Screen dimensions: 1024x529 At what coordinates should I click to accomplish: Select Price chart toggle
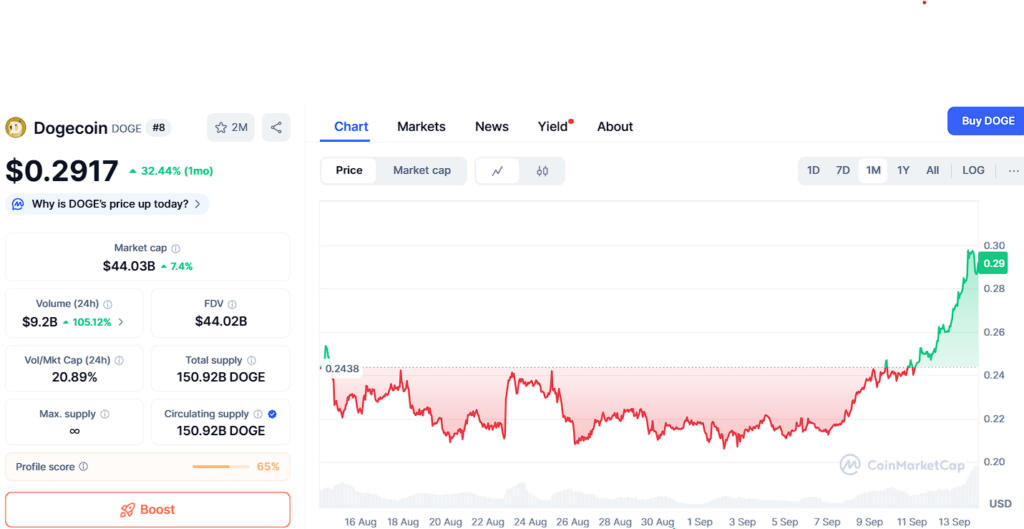pos(349,170)
